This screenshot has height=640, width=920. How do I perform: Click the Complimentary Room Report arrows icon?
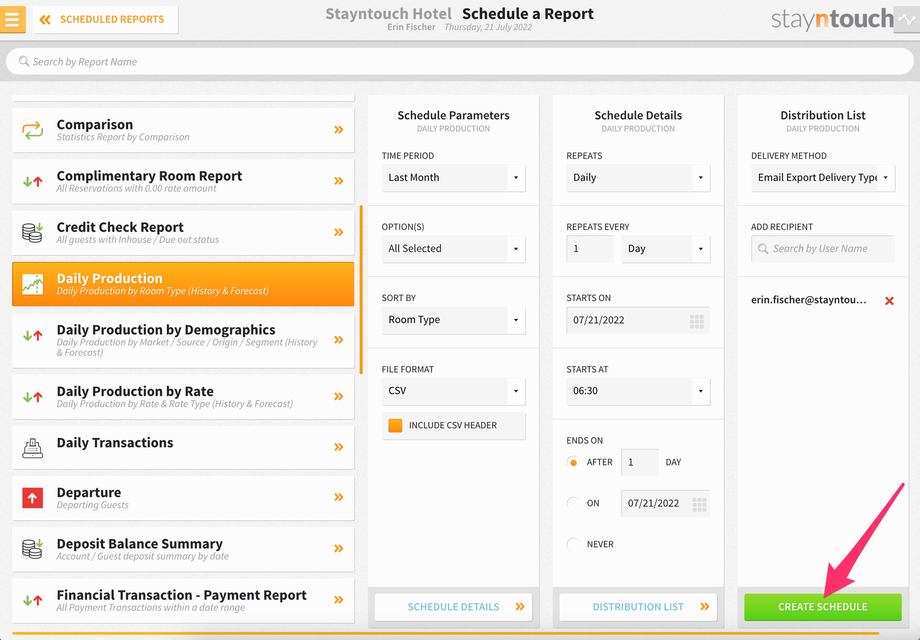(32, 181)
